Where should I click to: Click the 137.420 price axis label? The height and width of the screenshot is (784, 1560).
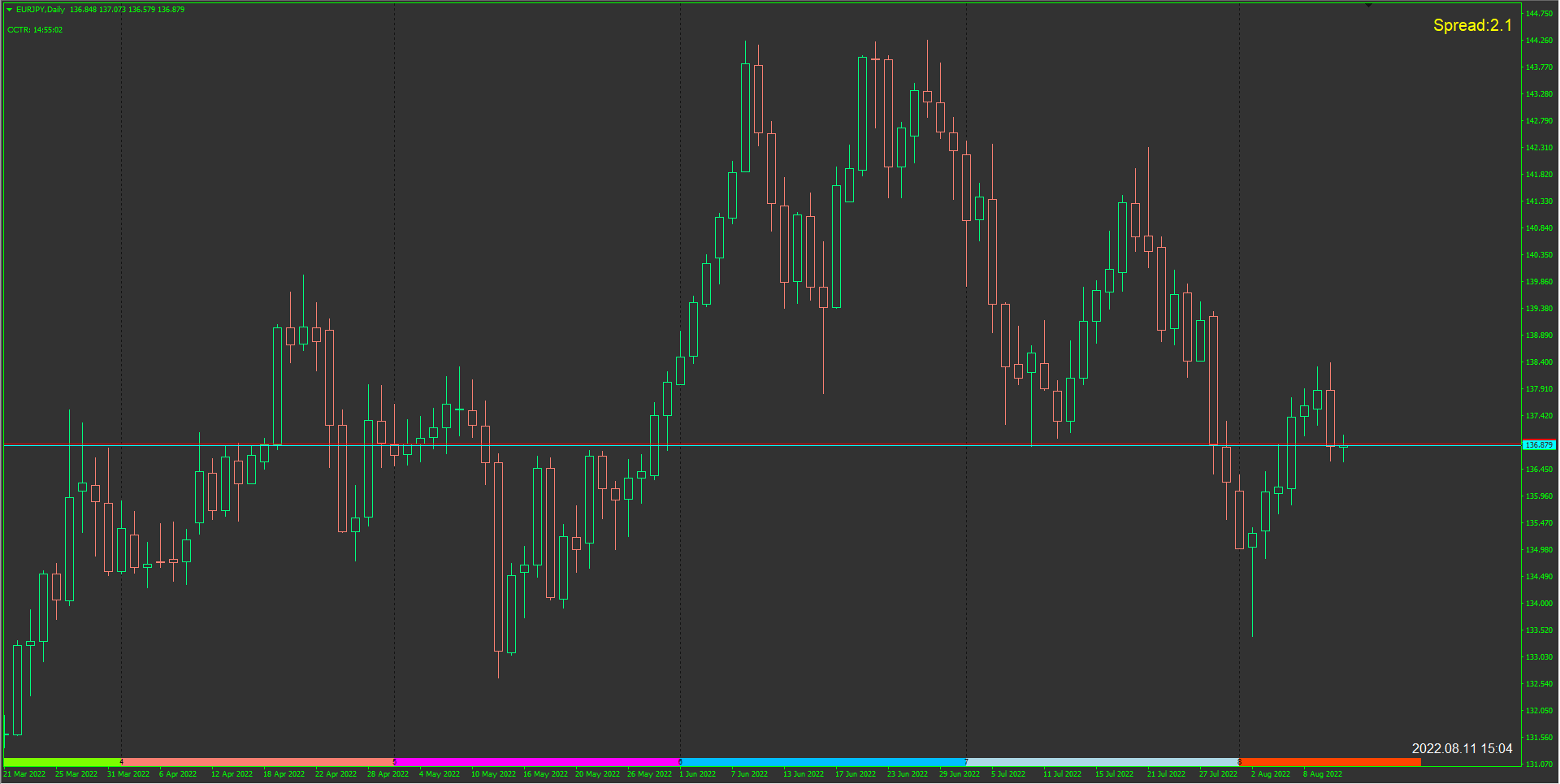point(1539,416)
